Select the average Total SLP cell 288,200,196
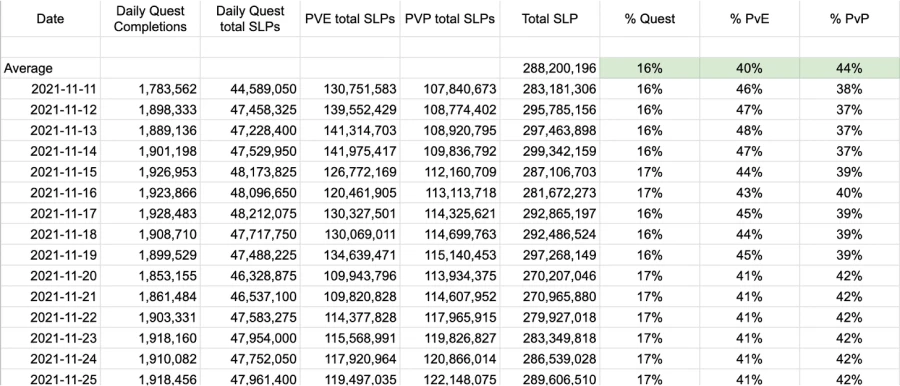Screen dimensions: 900x386 [550, 68]
